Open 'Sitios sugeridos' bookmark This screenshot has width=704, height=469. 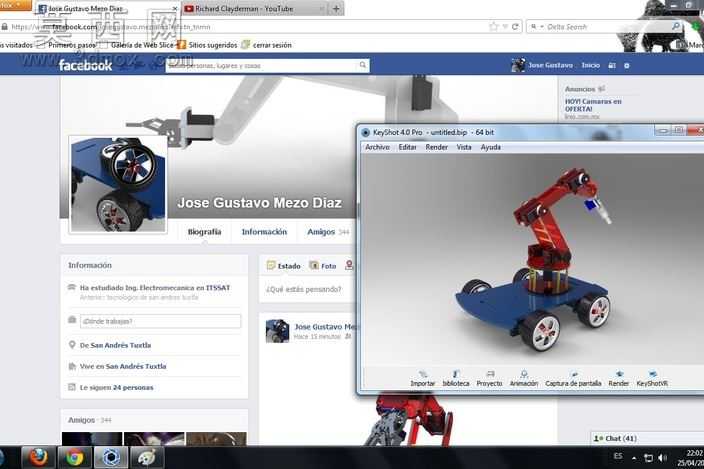click(208, 45)
